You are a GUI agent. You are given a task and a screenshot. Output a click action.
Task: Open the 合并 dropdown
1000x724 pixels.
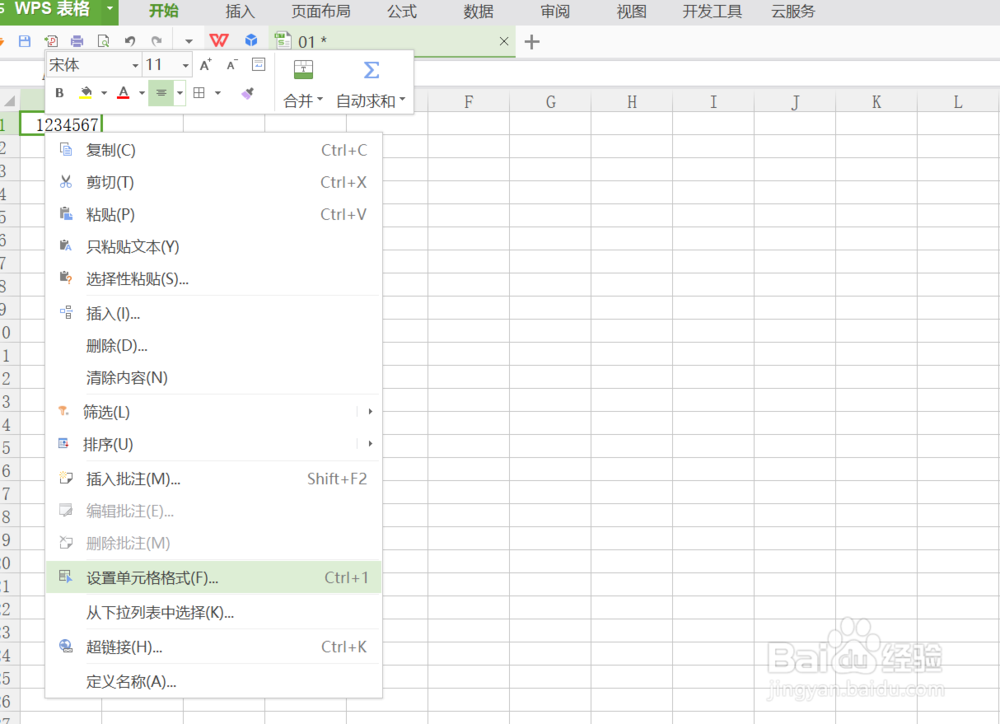(x=304, y=101)
